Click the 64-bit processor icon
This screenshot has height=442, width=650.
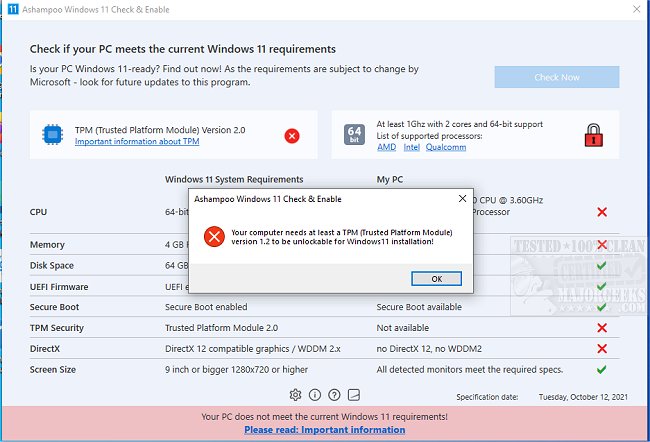pyautogui.click(x=354, y=135)
